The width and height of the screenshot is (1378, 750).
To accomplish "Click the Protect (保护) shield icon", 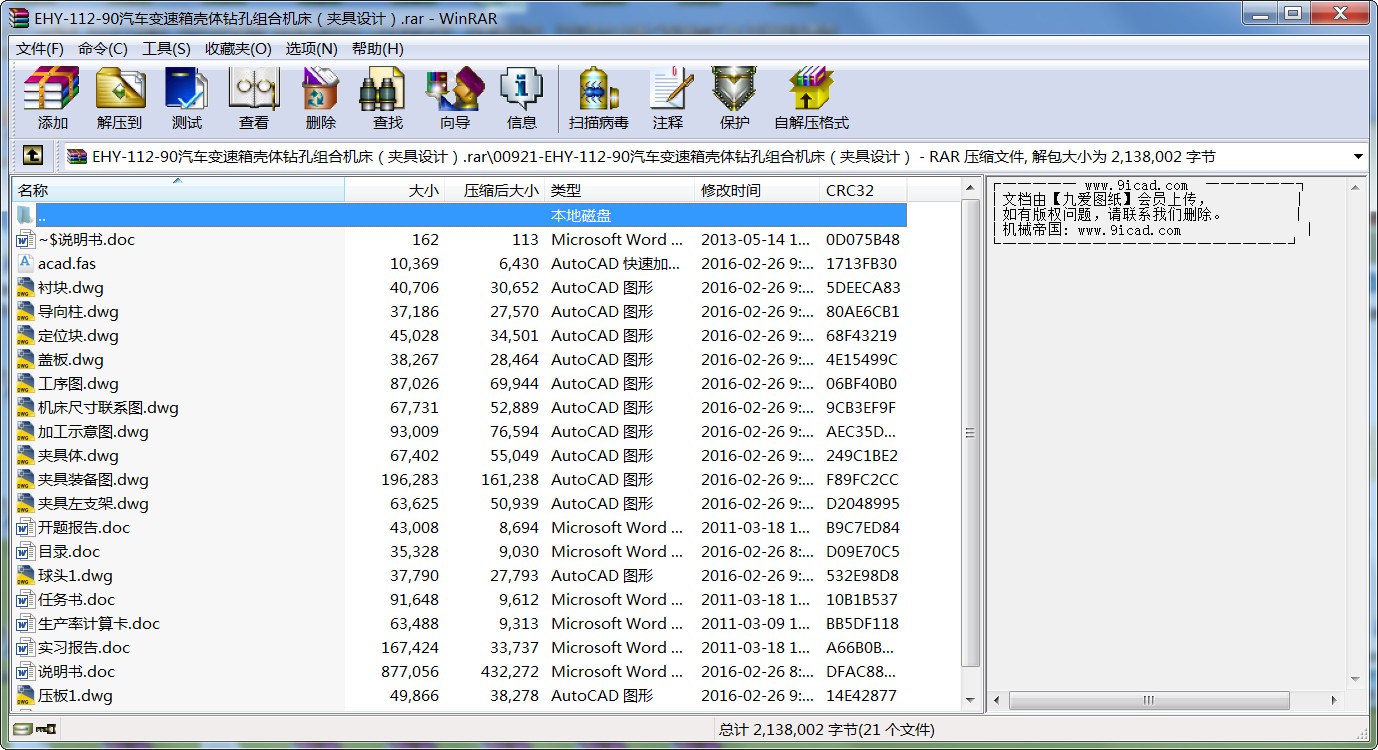I will point(734,97).
